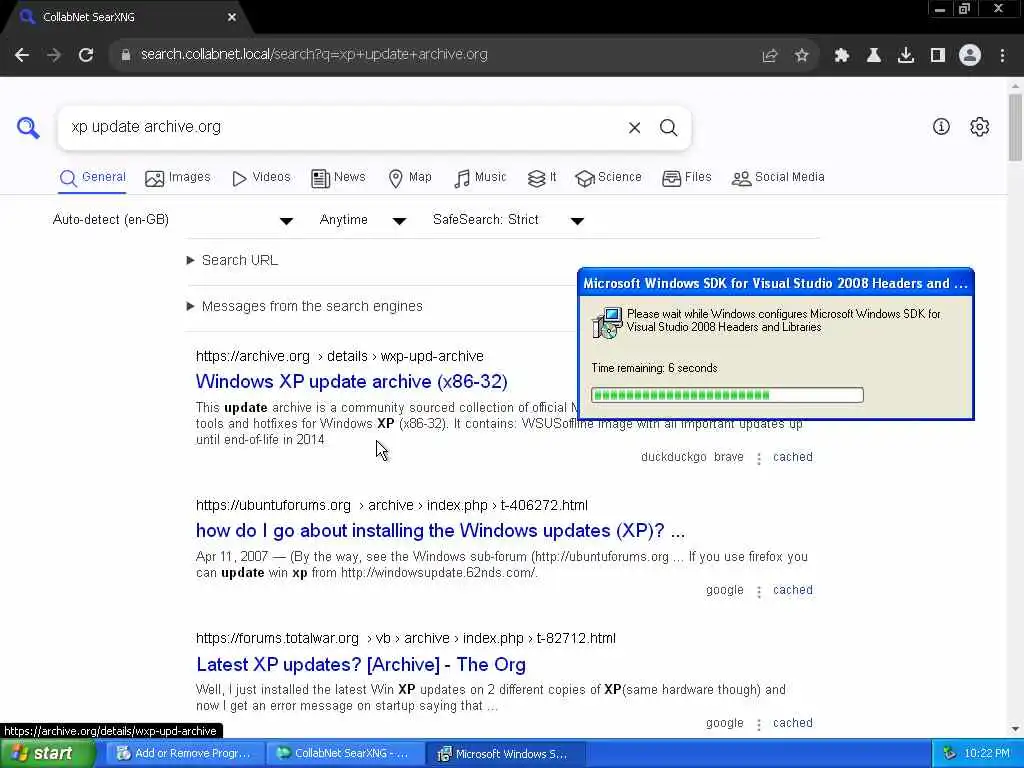This screenshot has width=1024, height=768.
Task: Open the browser downloads icon
Action: tap(906, 56)
